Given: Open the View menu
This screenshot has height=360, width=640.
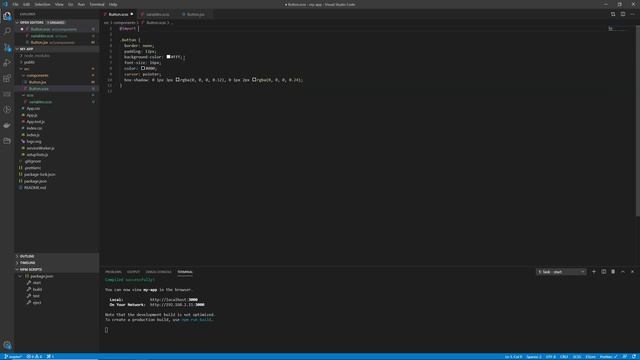Looking at the screenshot, I should (59, 4).
